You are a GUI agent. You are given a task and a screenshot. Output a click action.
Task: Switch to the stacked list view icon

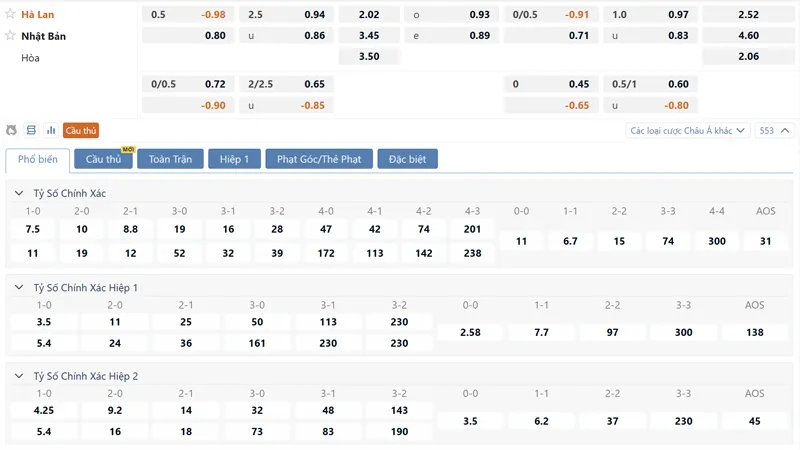pos(31,131)
